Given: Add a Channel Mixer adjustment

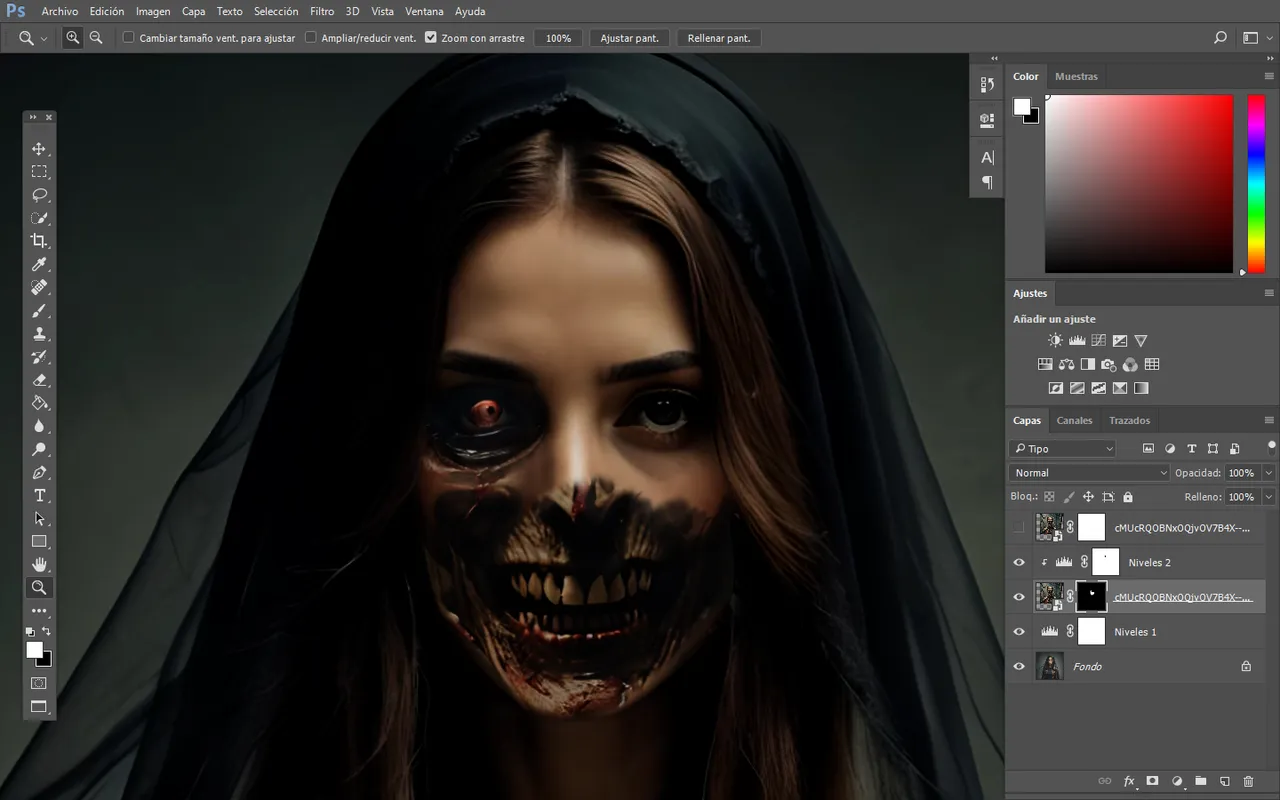Looking at the screenshot, I should 1130,365.
